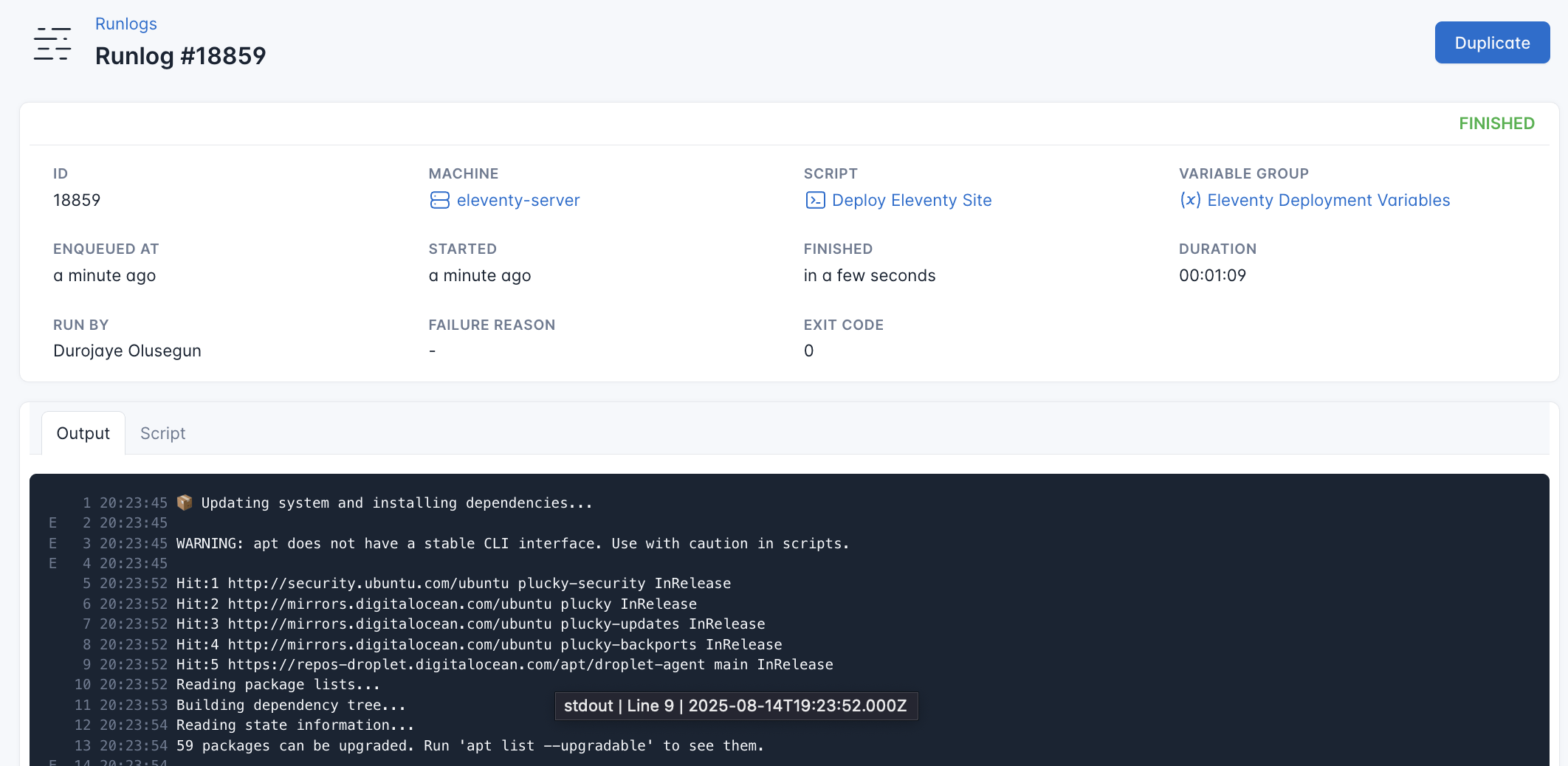Open the eleventy-server machine page
This screenshot has height=766, width=1568.
click(x=517, y=200)
